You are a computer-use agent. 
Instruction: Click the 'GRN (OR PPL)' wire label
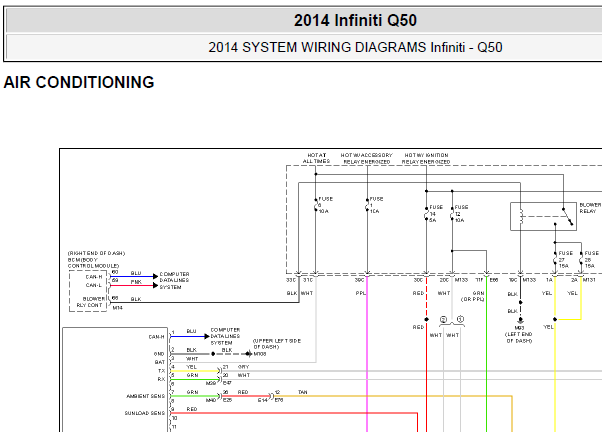click(x=473, y=296)
